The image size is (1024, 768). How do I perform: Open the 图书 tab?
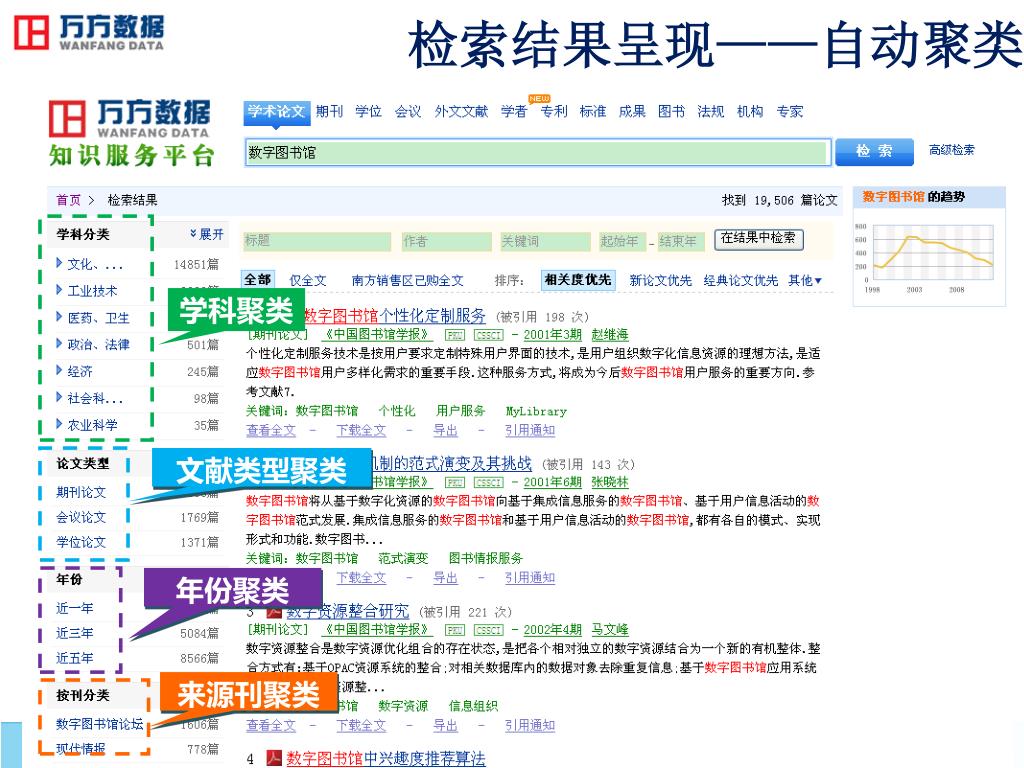click(671, 112)
